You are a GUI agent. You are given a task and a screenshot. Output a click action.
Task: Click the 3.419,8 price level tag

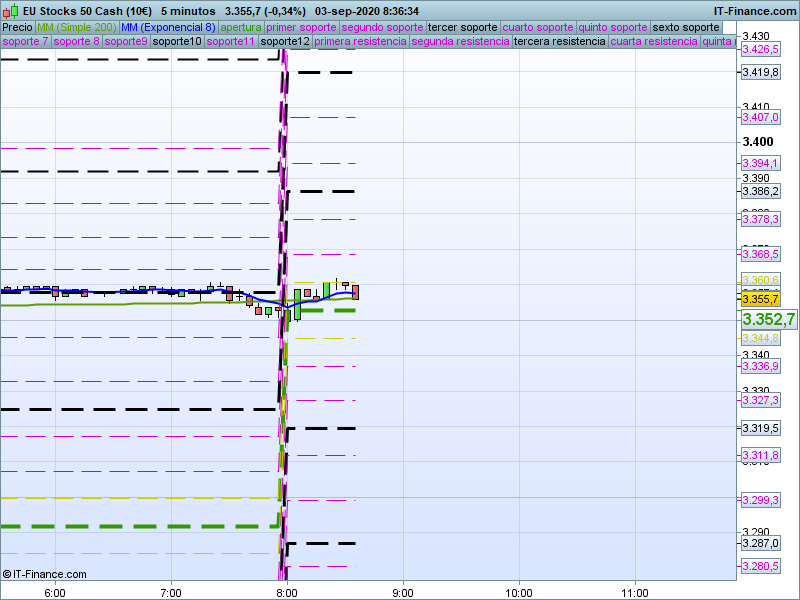pos(760,72)
